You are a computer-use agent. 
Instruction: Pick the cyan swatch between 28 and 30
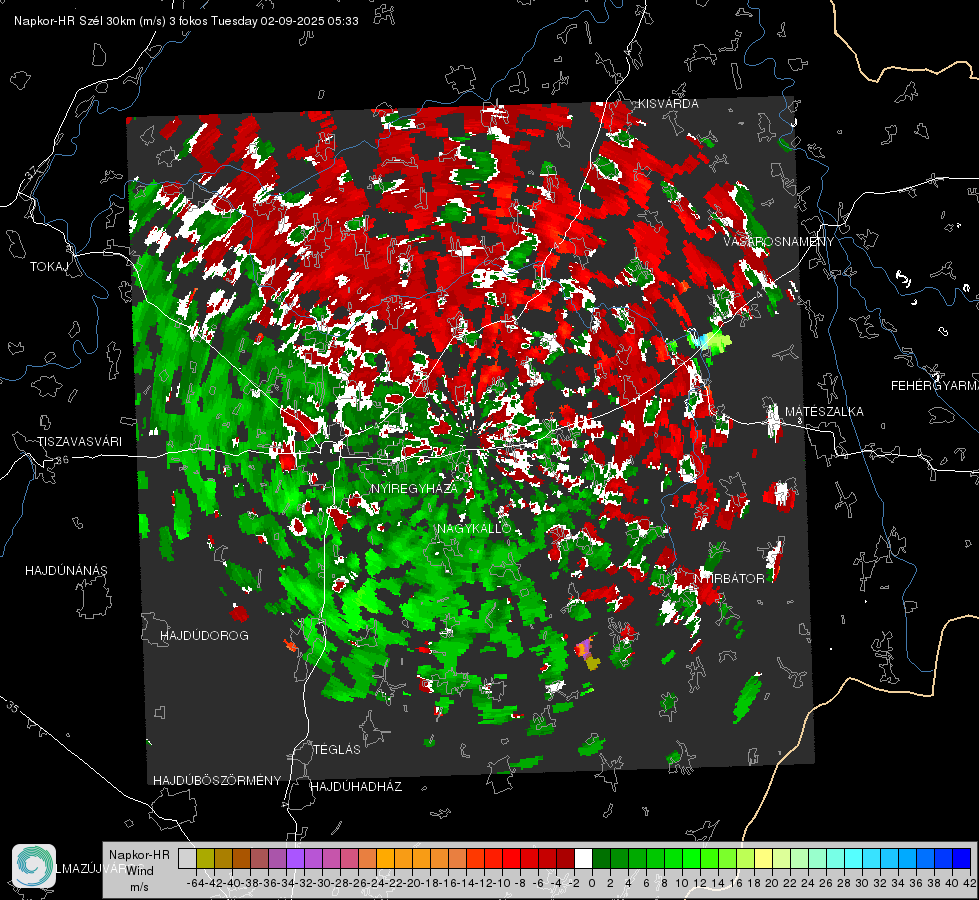pyautogui.click(x=853, y=858)
